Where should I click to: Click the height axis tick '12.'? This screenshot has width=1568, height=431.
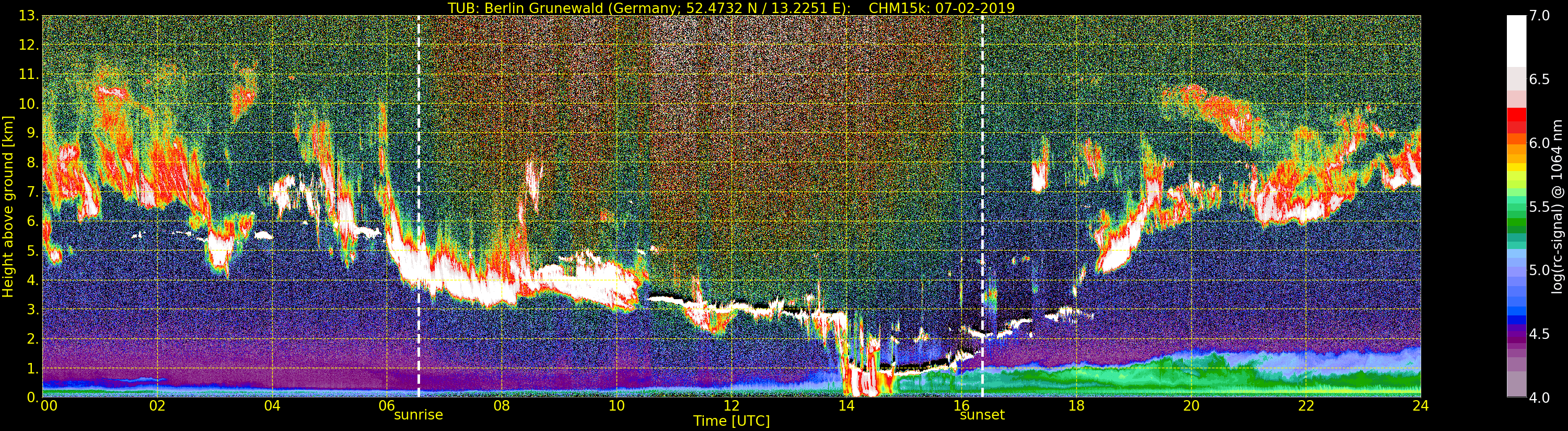click(29, 45)
